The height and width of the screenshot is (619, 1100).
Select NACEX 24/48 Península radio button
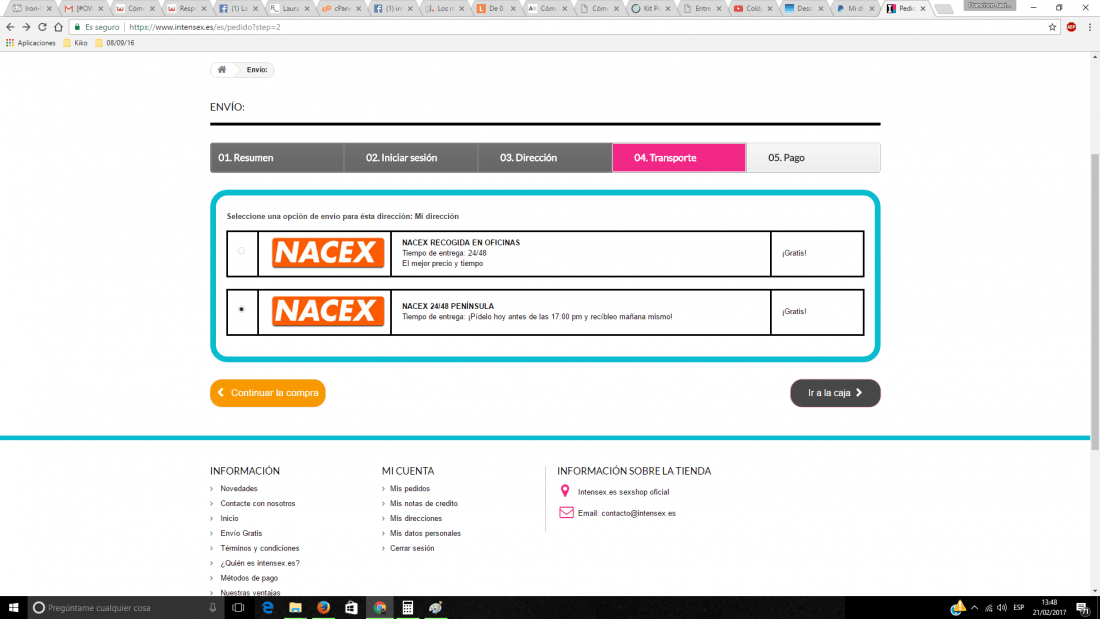pyautogui.click(x=241, y=309)
